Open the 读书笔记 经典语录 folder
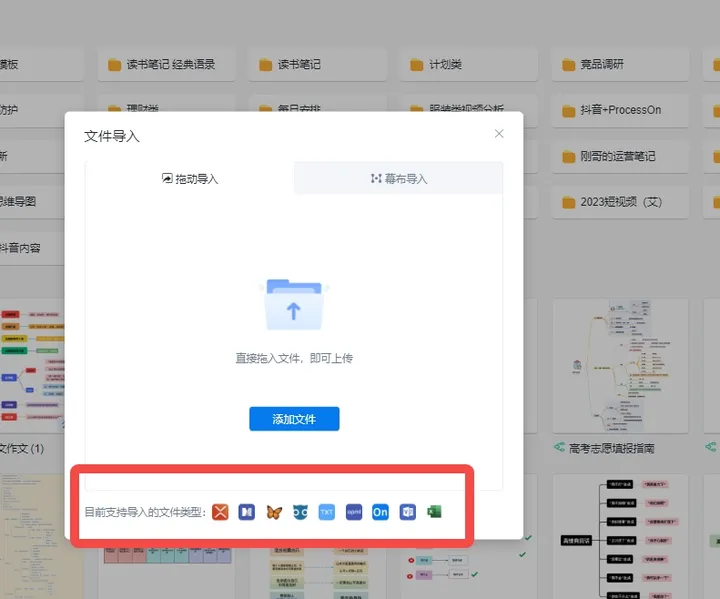Image resolution: width=720 pixels, height=599 pixels. pos(167,64)
